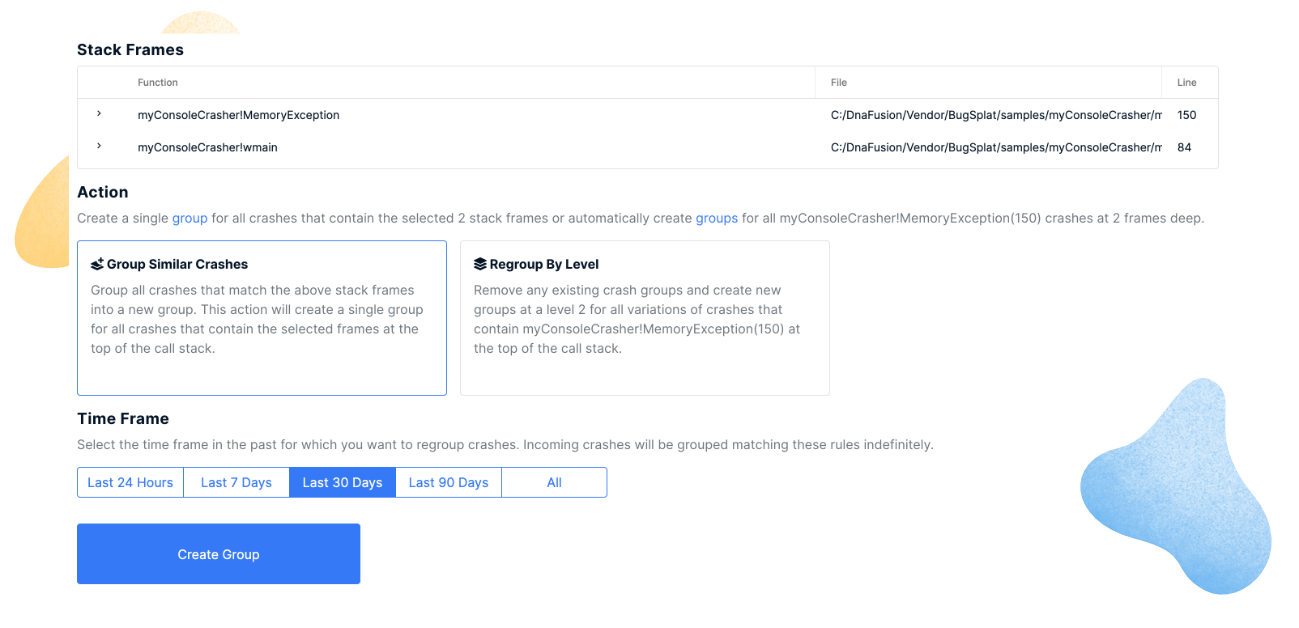Choose the Last 90 Days time frame
Viewport: 1299px width, 628px height.
tap(448, 482)
